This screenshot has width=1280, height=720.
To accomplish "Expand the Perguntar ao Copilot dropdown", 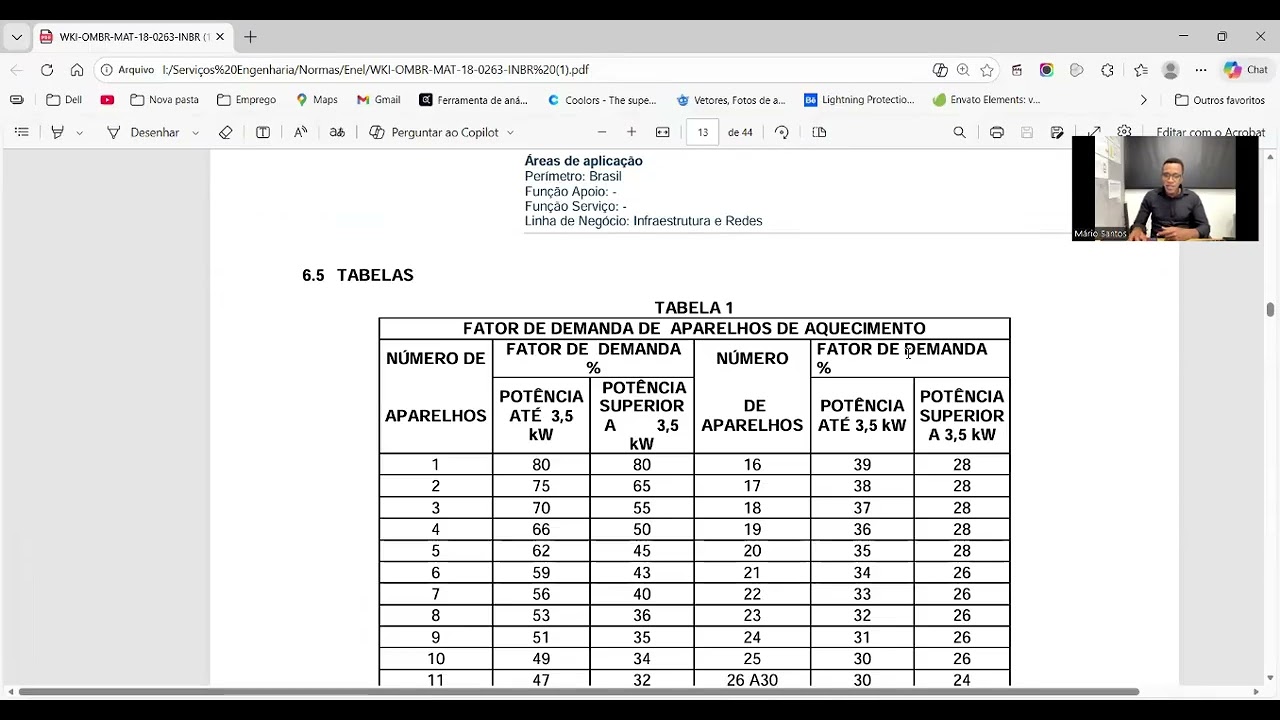I will [x=510, y=132].
